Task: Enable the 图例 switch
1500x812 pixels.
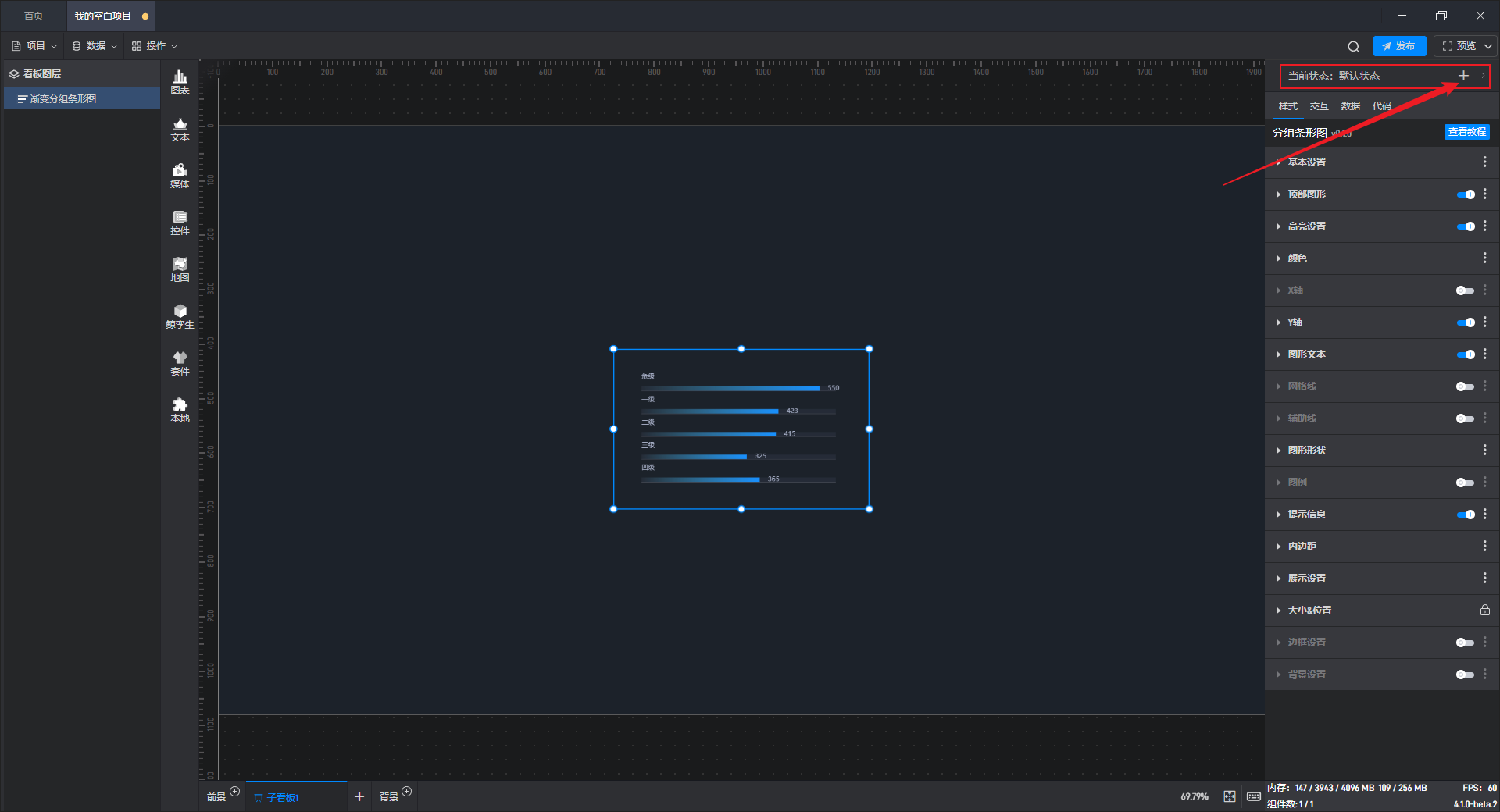Action: [x=1466, y=483]
